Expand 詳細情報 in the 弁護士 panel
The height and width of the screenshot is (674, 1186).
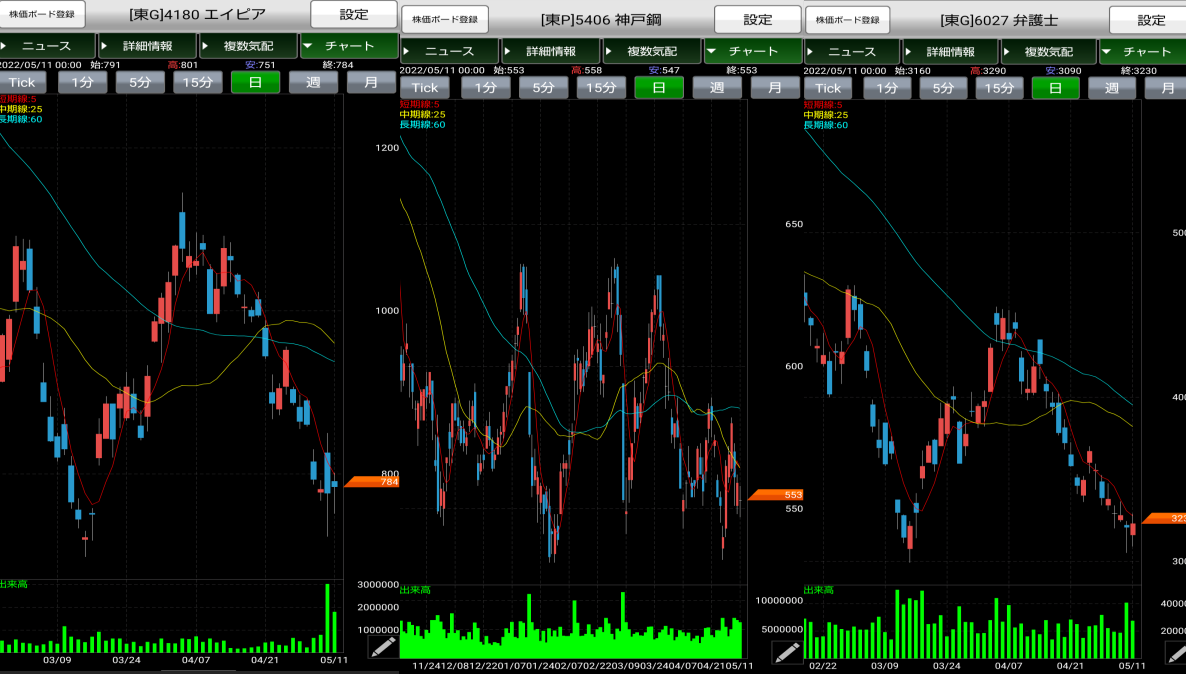(950, 52)
